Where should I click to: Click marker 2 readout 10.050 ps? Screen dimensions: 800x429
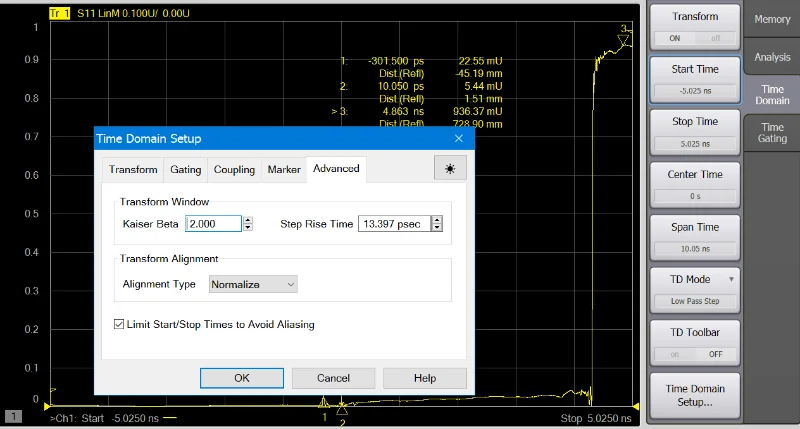pos(401,86)
